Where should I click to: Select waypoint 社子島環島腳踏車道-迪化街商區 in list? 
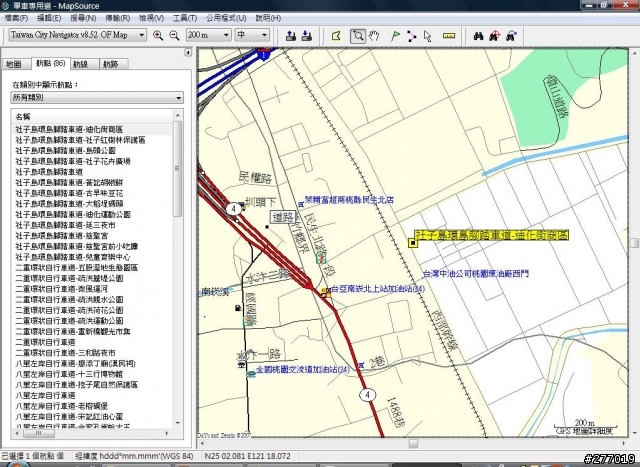92,129
